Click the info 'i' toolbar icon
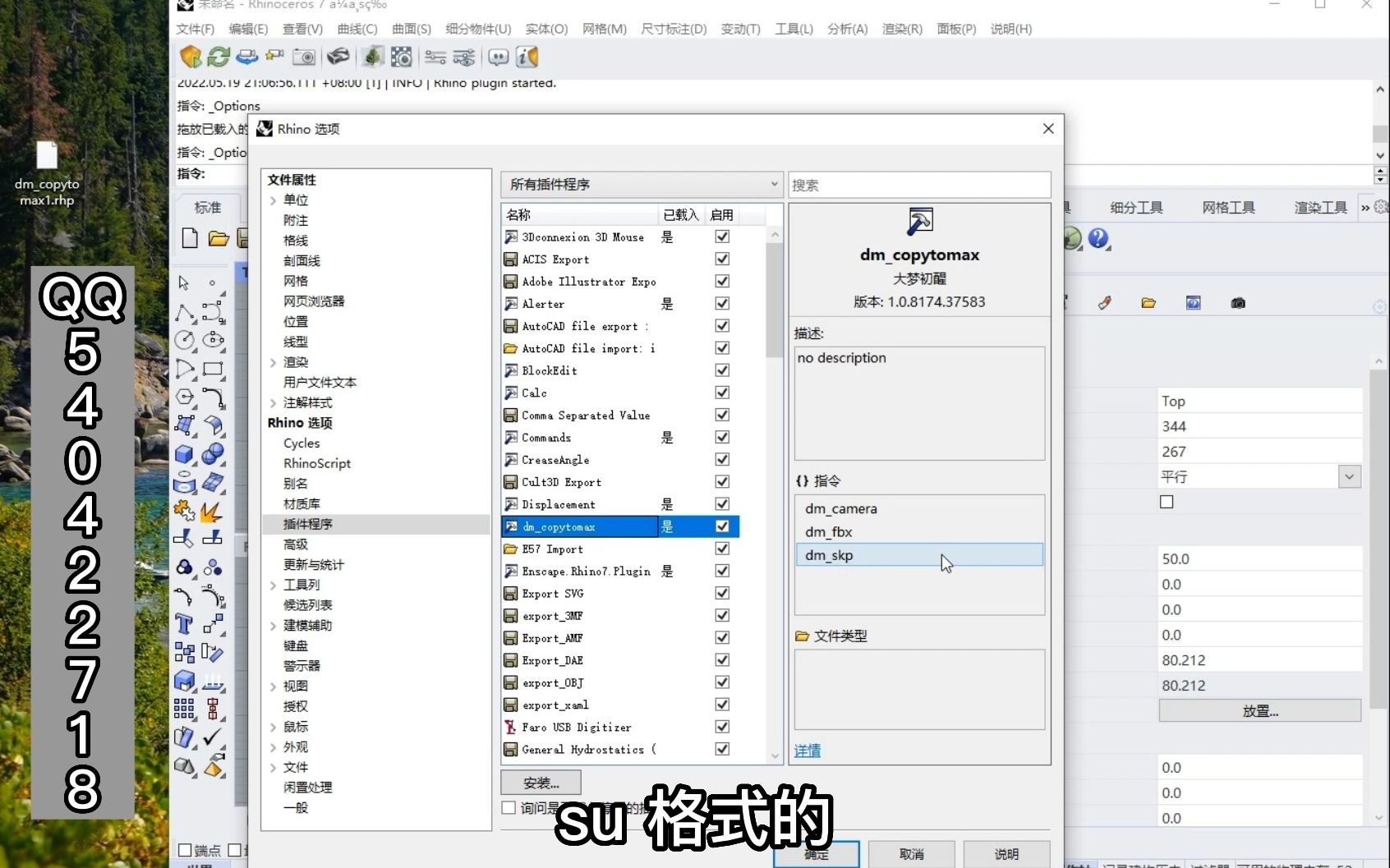This screenshot has width=1390, height=868. tap(527, 57)
